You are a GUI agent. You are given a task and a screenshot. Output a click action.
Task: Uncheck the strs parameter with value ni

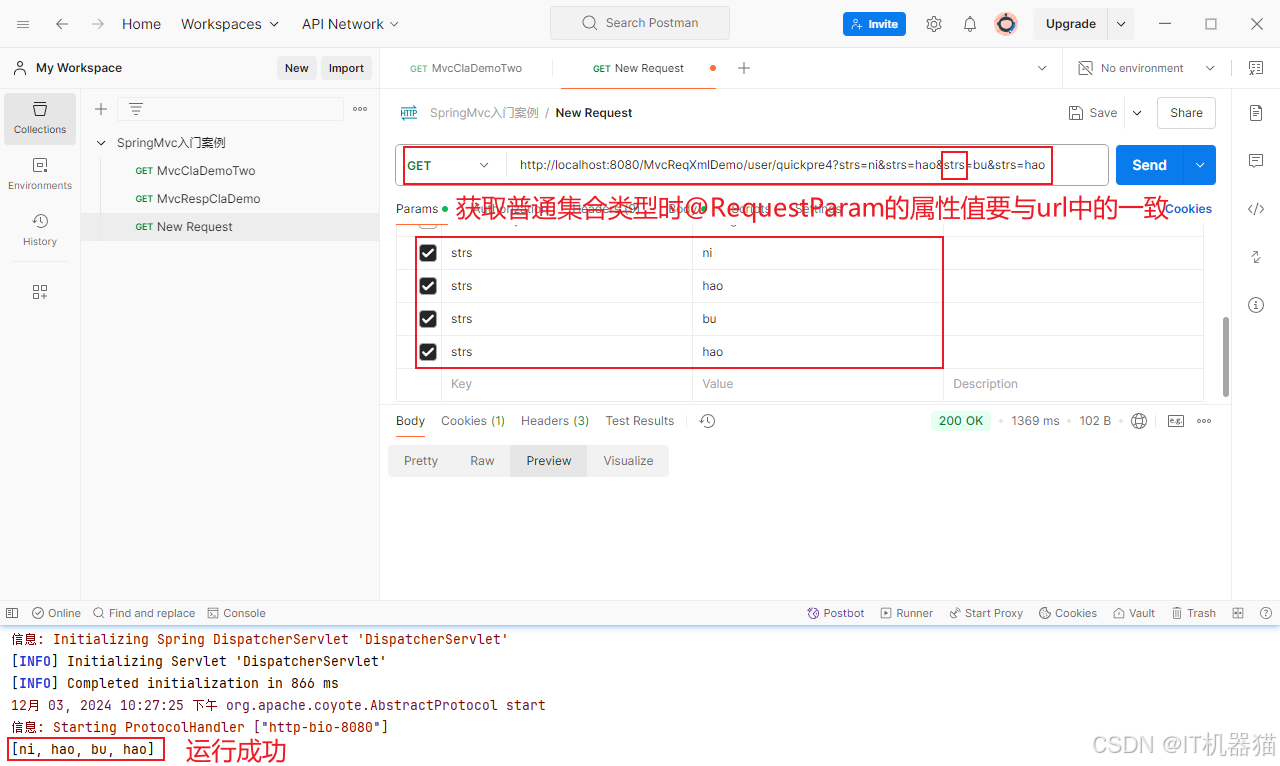pyautogui.click(x=428, y=253)
